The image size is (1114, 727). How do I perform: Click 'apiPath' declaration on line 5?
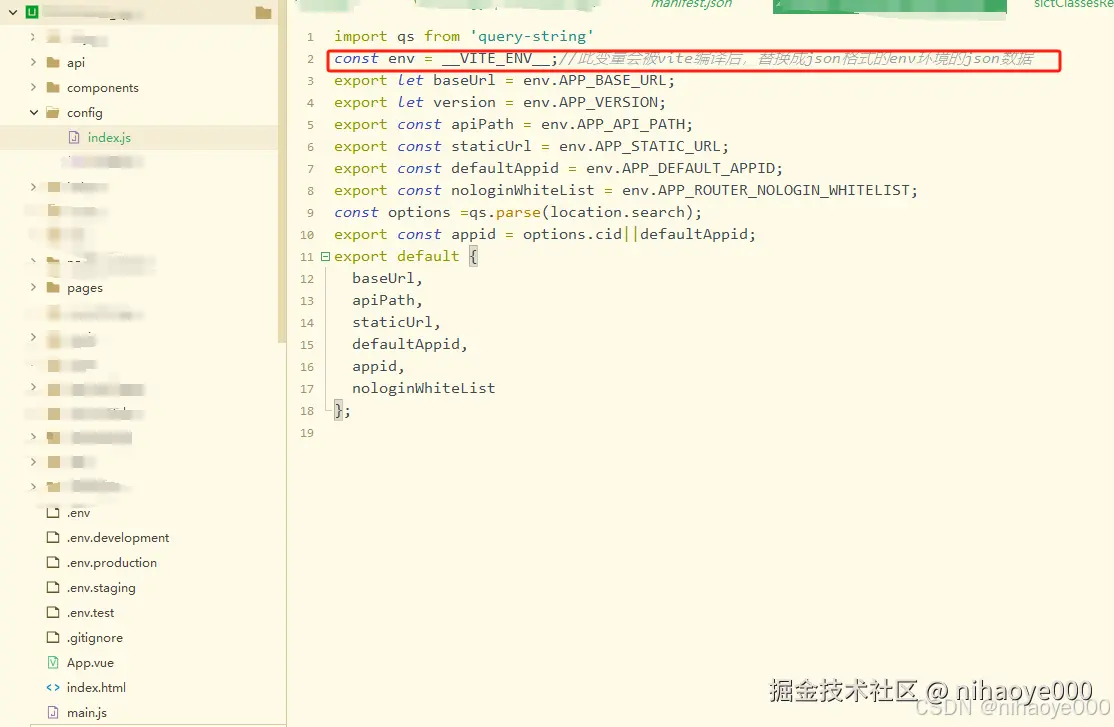(x=482, y=124)
